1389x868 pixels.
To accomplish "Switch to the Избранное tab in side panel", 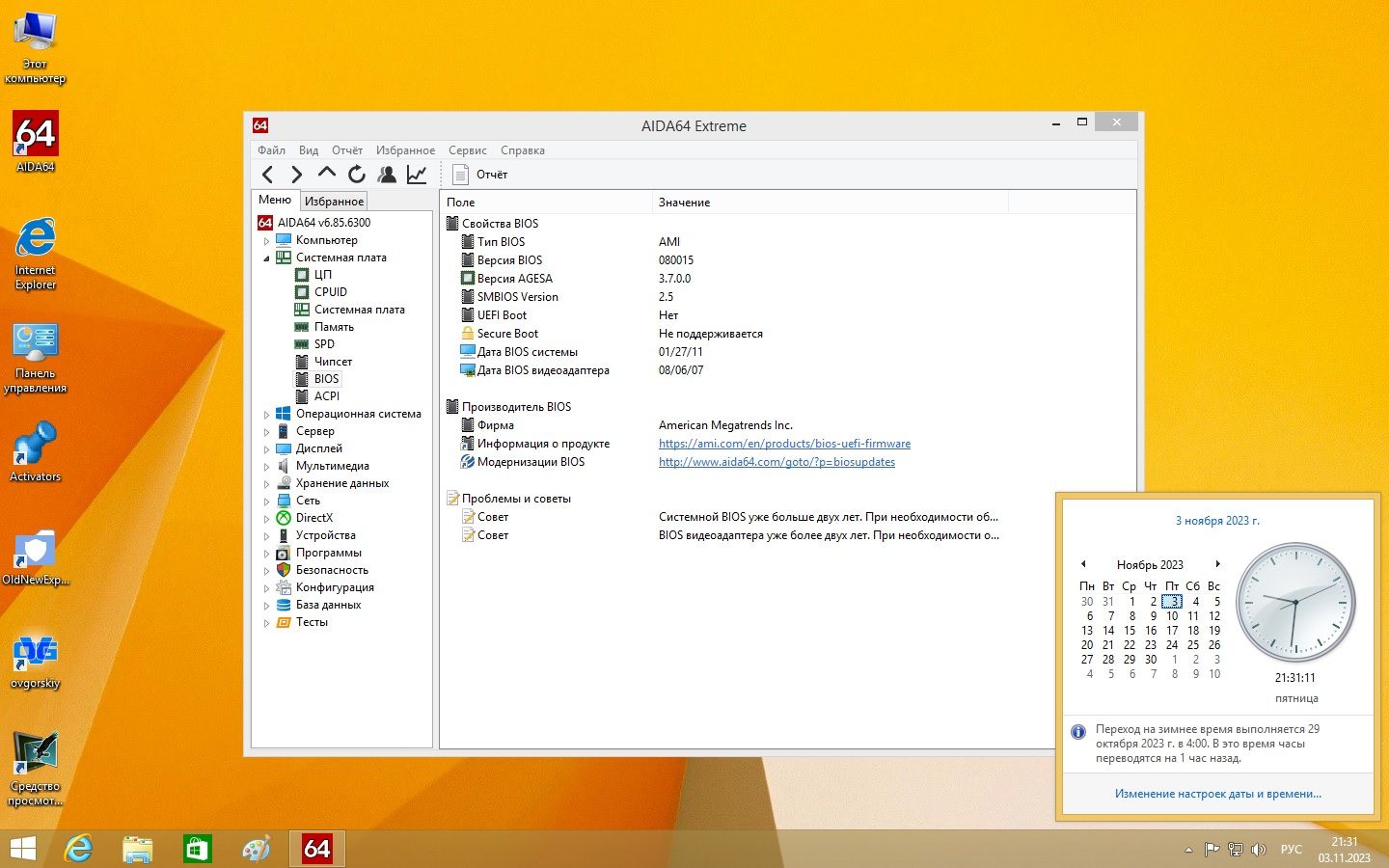I will pos(334,201).
